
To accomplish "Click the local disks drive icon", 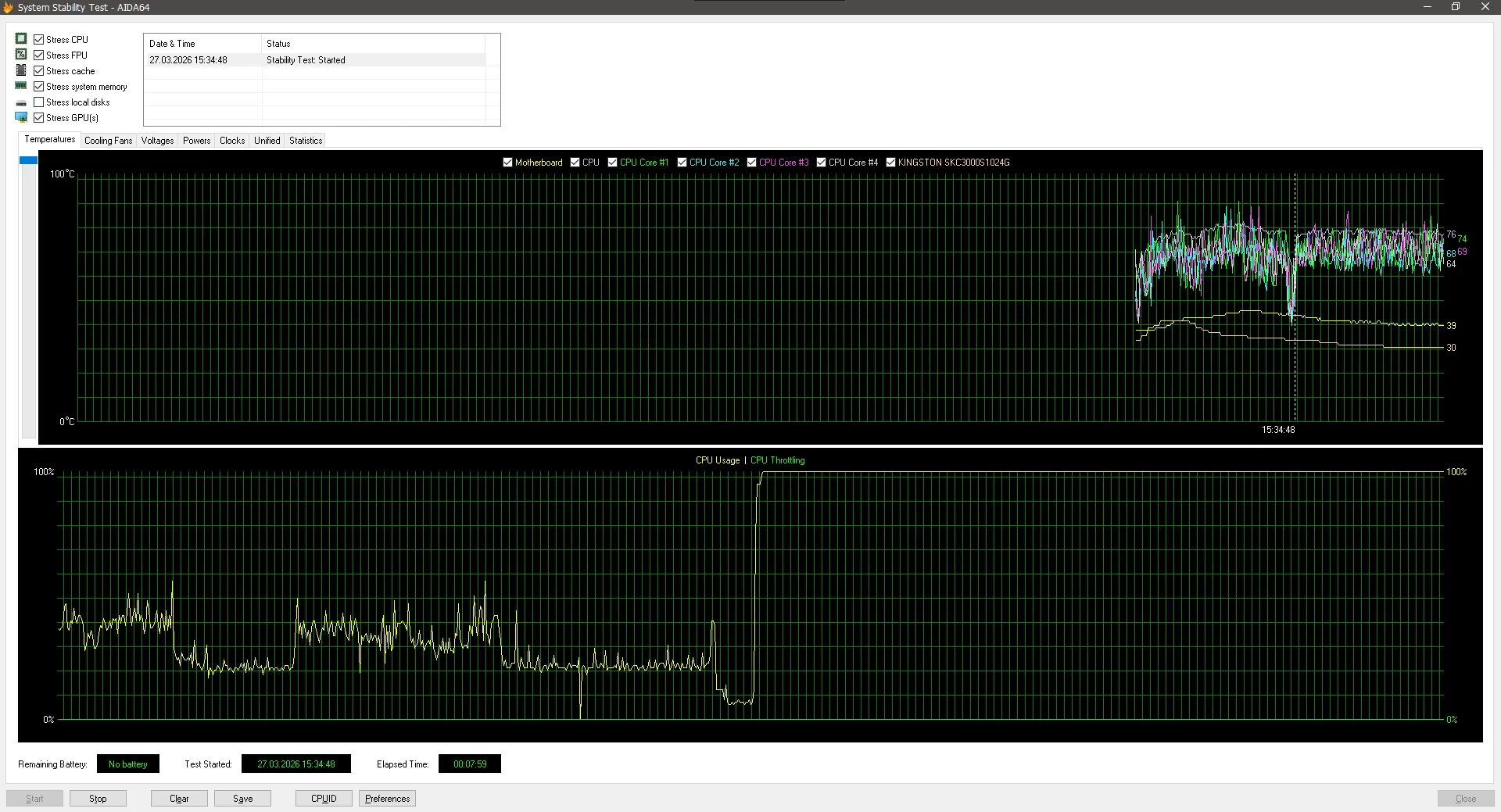I will (x=21, y=102).
